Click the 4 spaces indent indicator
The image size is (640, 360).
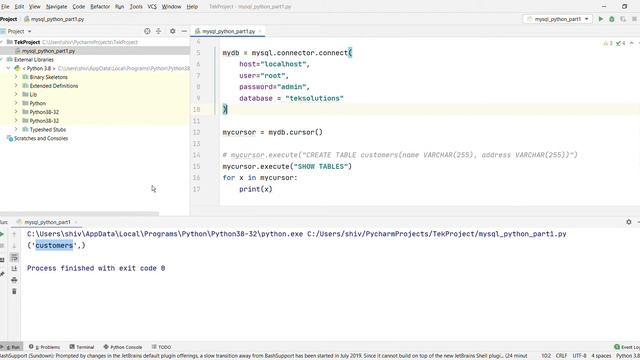[x=601, y=356]
